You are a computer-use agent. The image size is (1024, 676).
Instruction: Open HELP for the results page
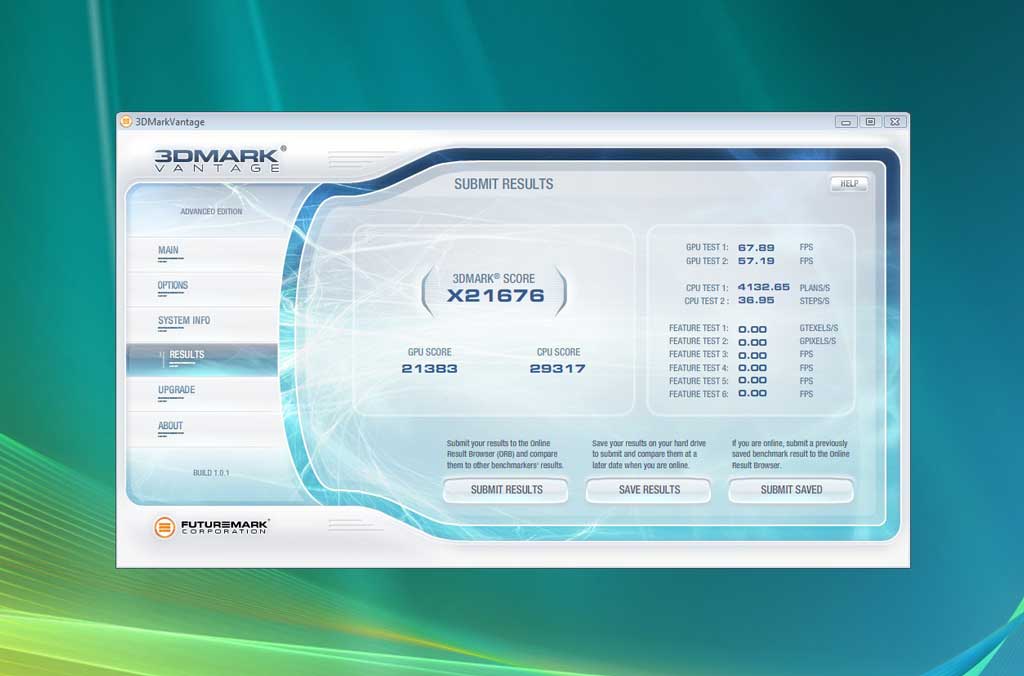pos(849,184)
